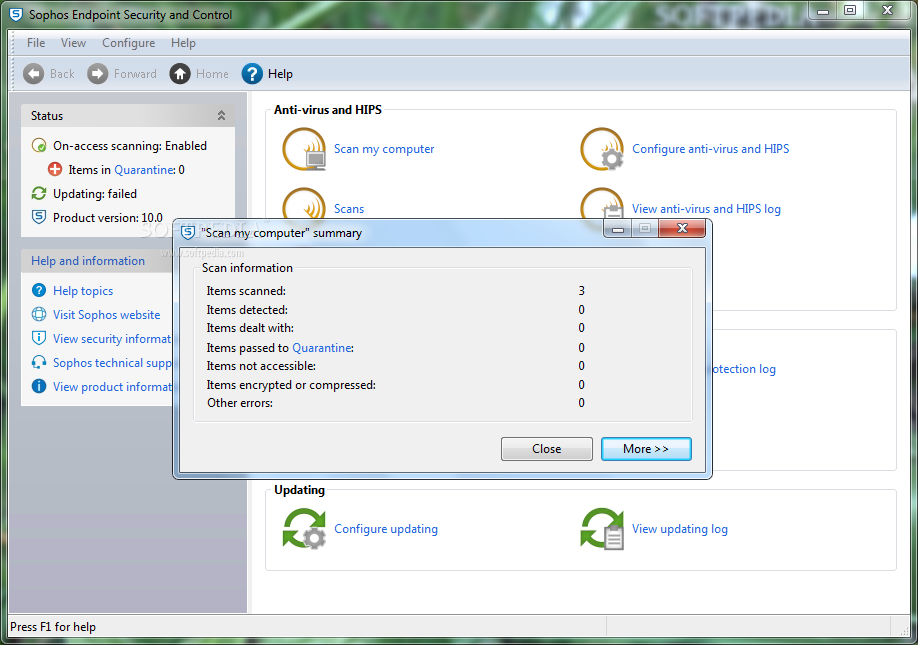Minimize the Sophos Endpoint Security window
Screen dimensions: 918x645
(823, 11)
